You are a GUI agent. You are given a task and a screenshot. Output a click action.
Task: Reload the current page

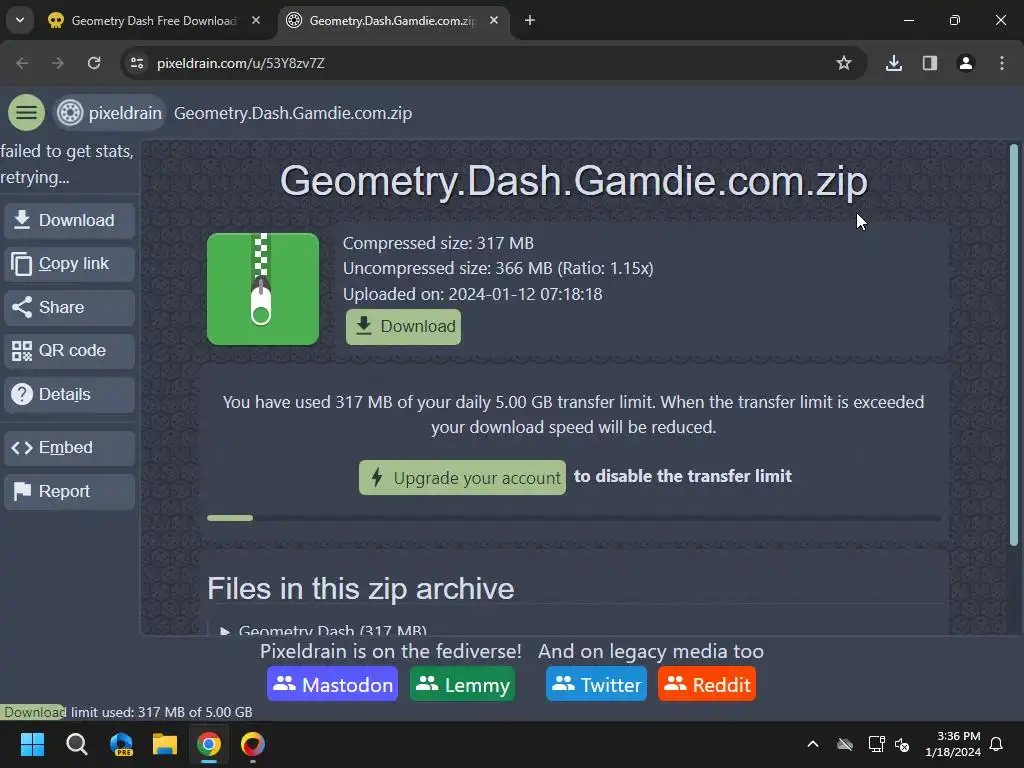tap(94, 63)
